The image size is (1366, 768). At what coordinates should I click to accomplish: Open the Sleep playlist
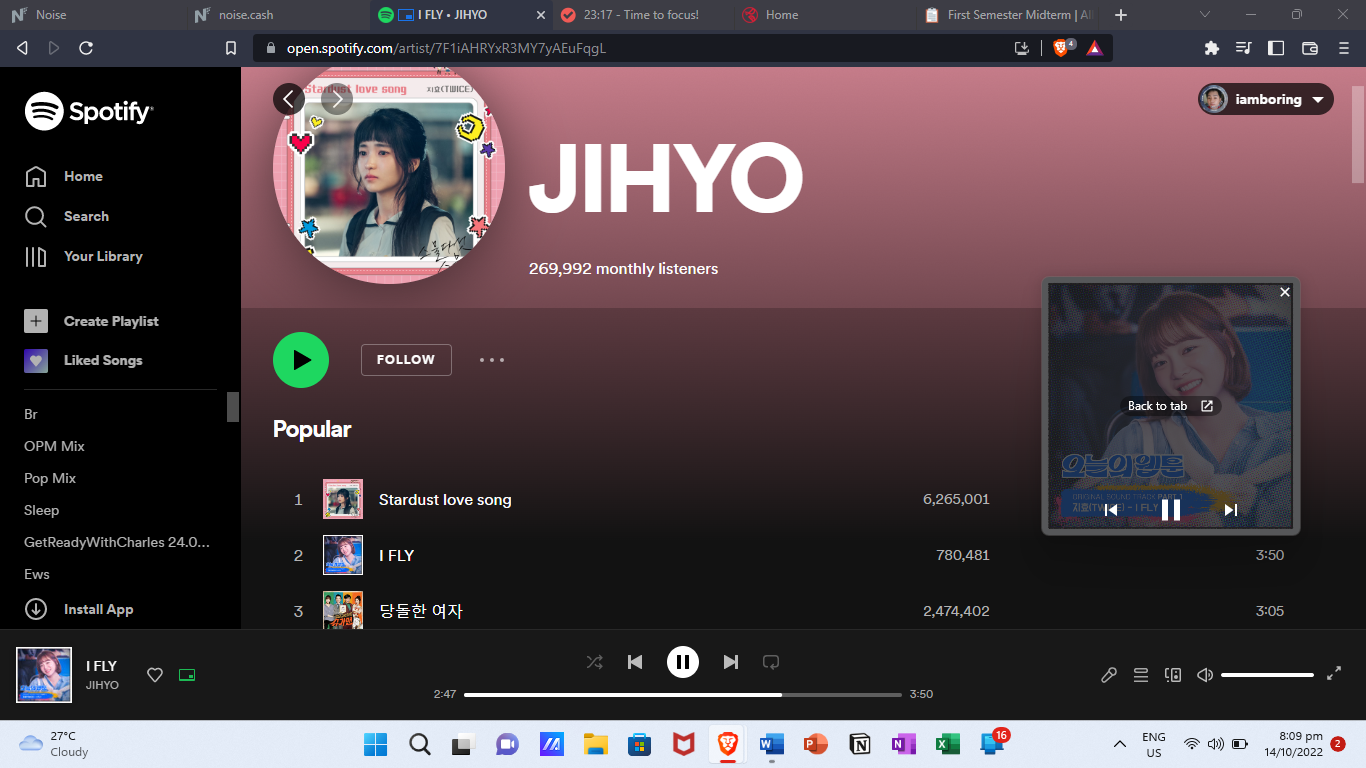pyautogui.click(x=42, y=510)
